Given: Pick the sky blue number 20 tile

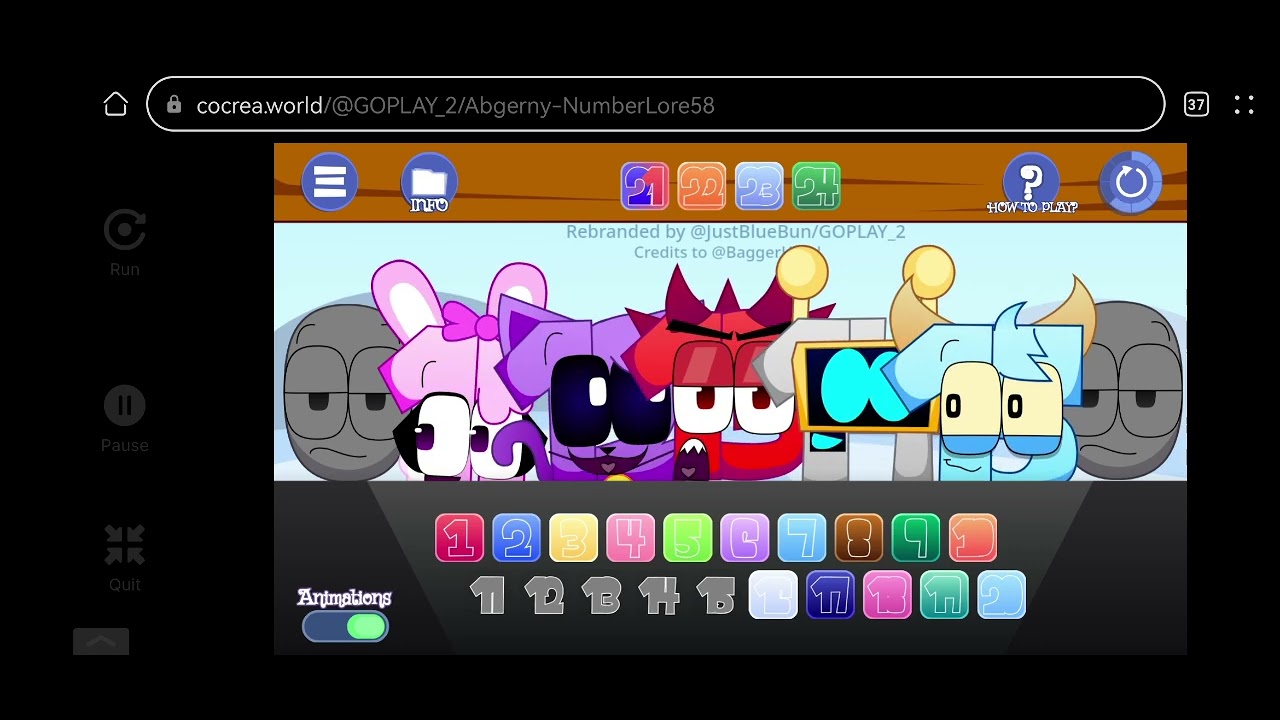Looking at the screenshot, I should 1001,595.
